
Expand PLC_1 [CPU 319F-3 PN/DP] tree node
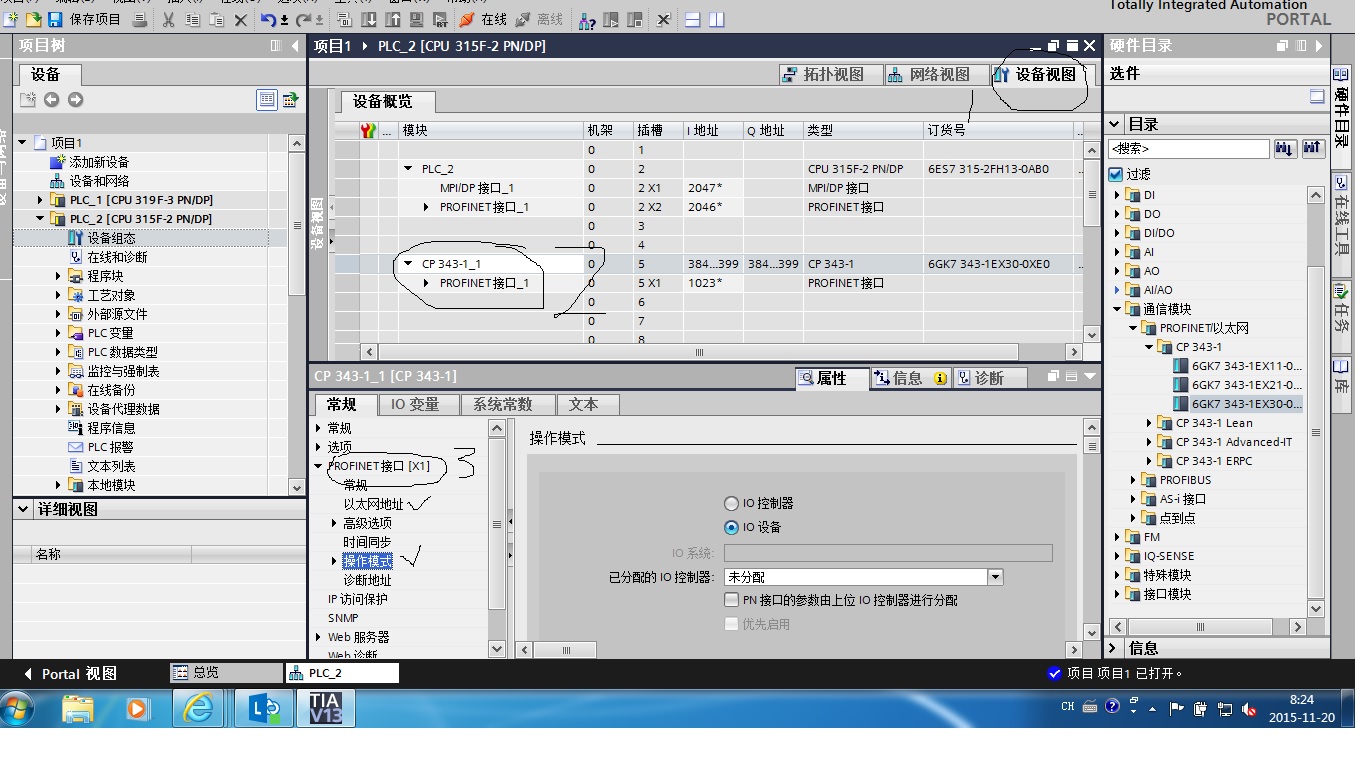tap(40, 200)
